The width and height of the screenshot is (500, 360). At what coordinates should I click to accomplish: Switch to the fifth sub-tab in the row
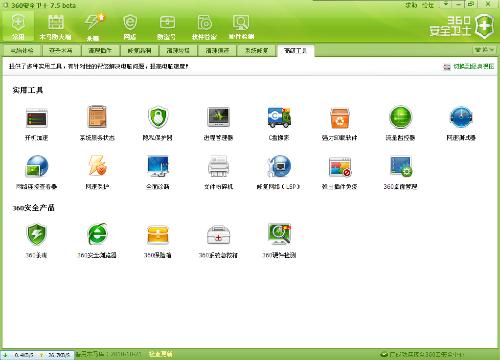pos(178,51)
